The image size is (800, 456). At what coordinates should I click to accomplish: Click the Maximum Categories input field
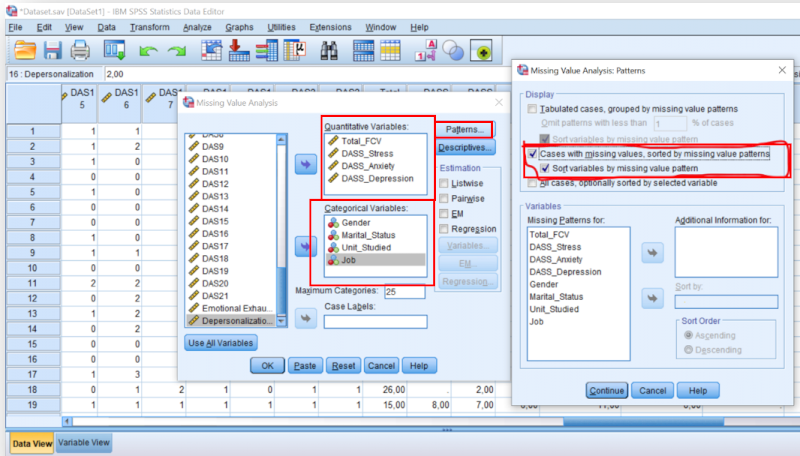coord(405,292)
